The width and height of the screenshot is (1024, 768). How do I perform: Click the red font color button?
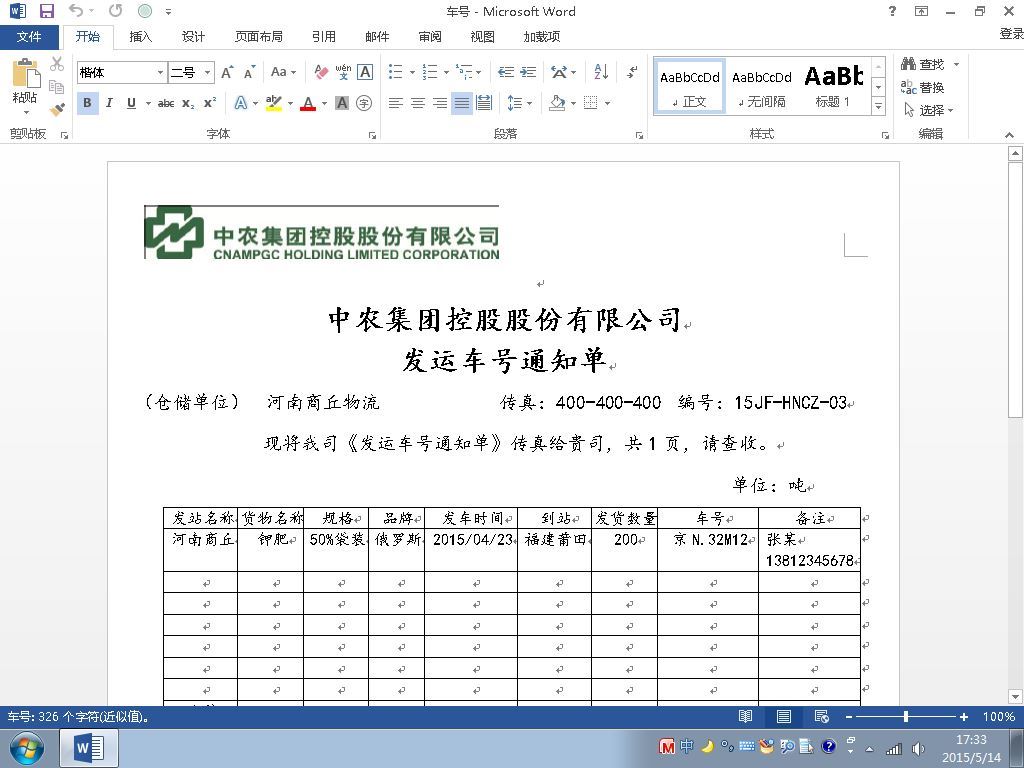coord(308,103)
